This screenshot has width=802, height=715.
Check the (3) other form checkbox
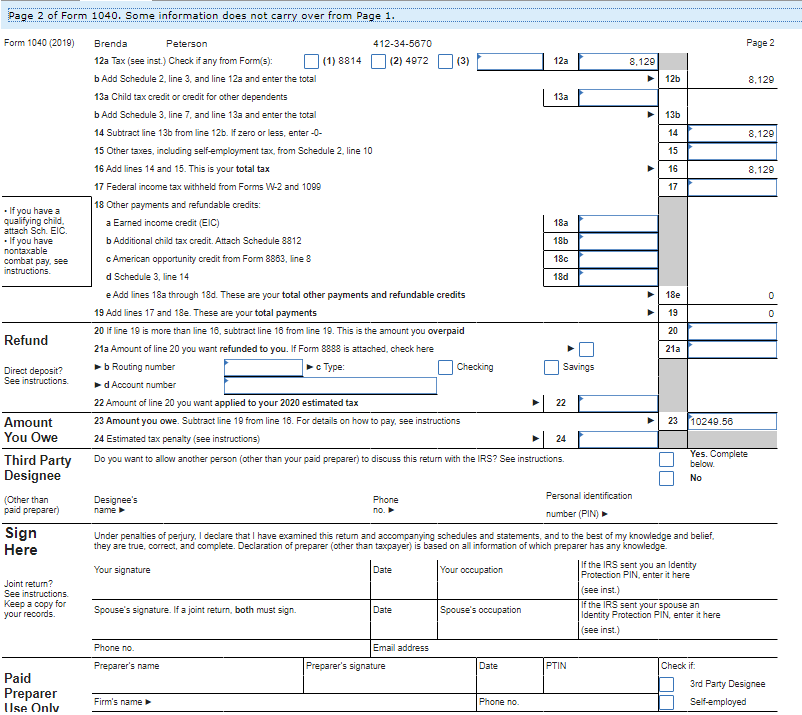445,61
